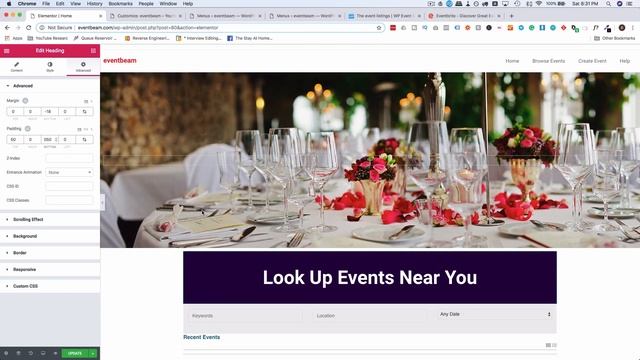Open Elementor settings gear in footer
This screenshot has height=360, width=640.
click(6, 353)
